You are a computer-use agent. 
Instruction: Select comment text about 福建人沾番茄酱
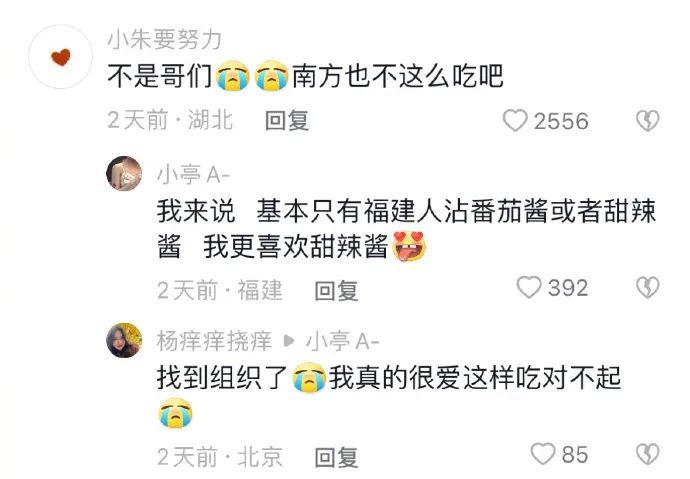coord(407,229)
